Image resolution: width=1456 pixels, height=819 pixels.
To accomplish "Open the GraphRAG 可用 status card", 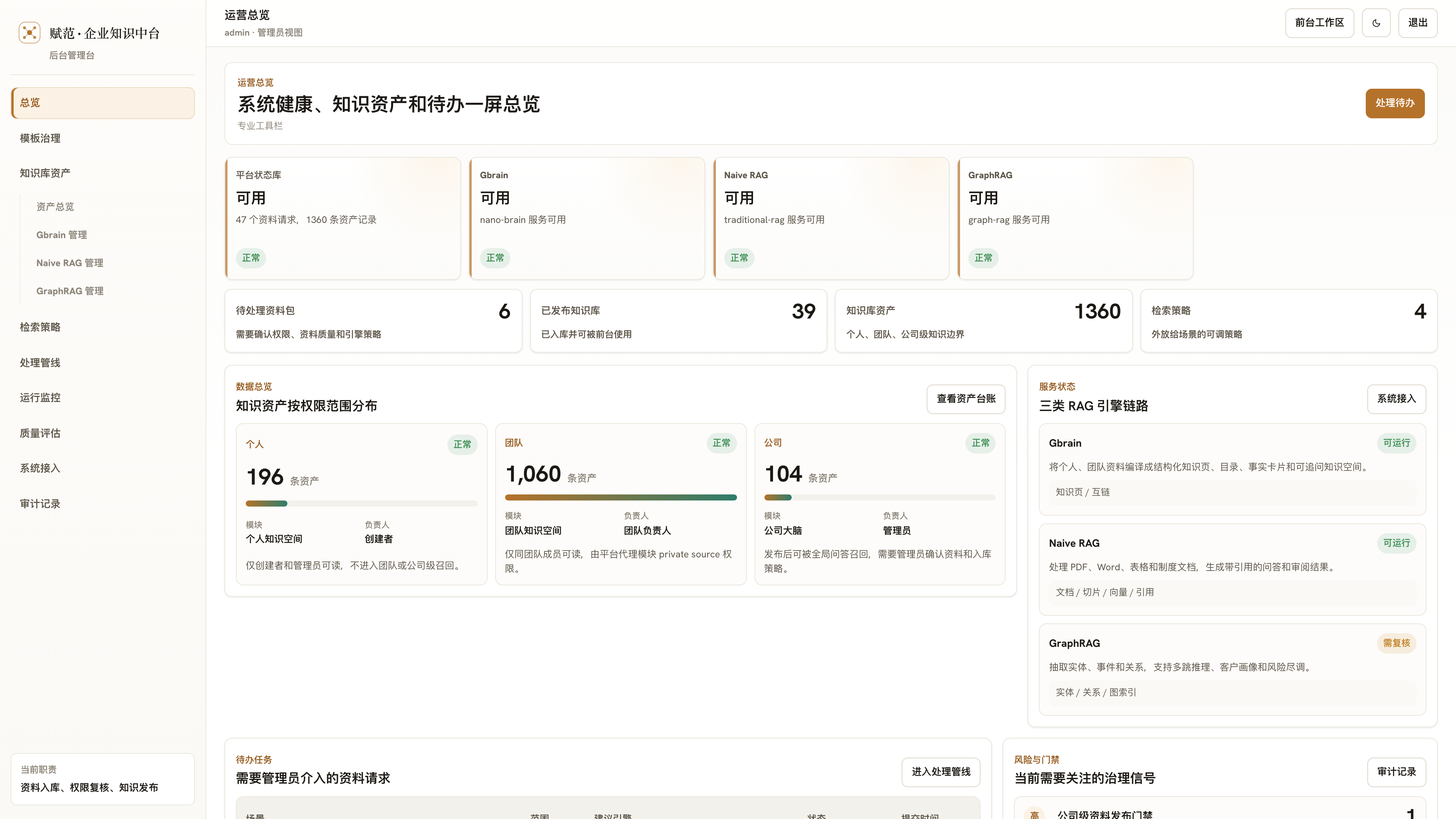I will pyautogui.click(x=1076, y=218).
